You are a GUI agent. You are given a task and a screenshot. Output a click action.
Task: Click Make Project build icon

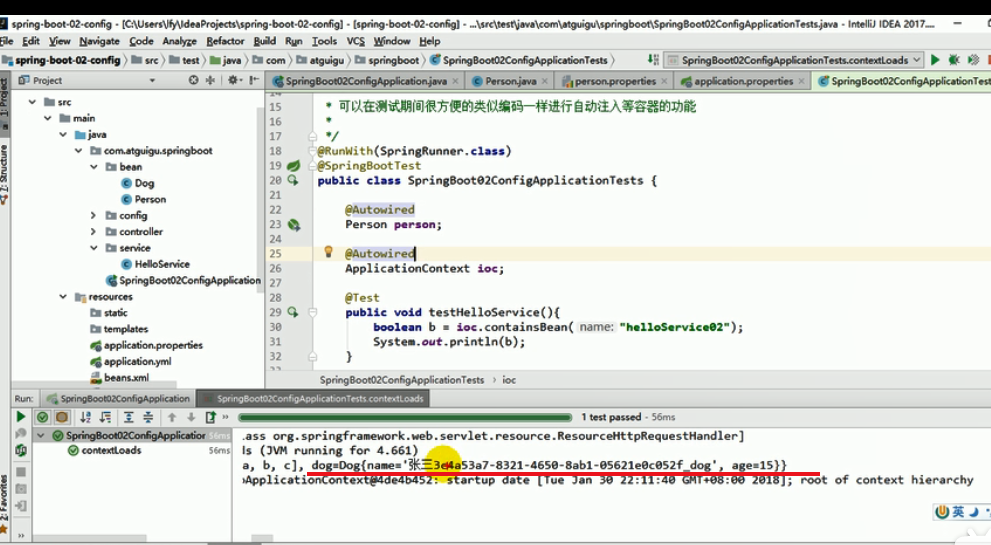pos(653,60)
